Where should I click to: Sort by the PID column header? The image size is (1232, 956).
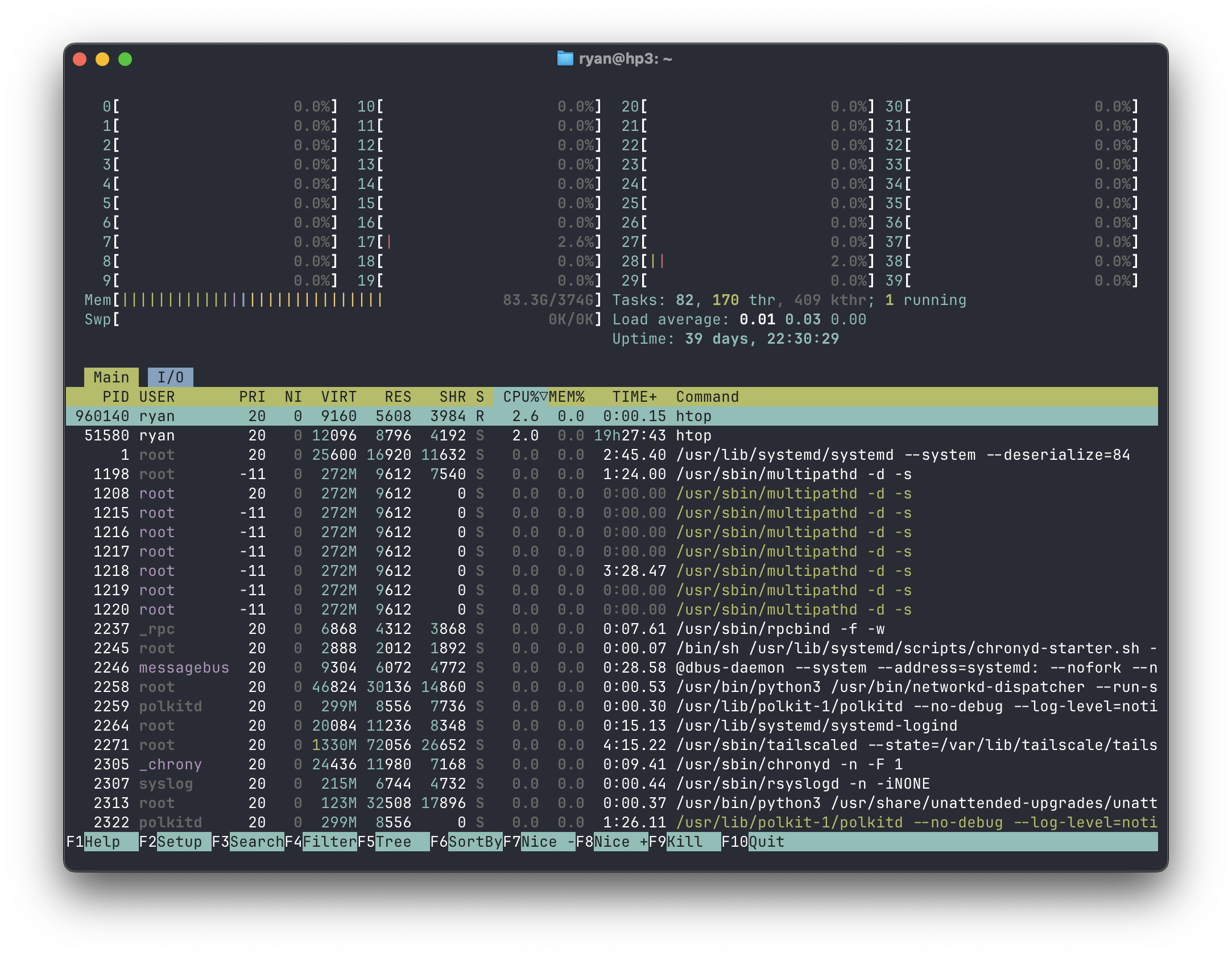coord(115,397)
